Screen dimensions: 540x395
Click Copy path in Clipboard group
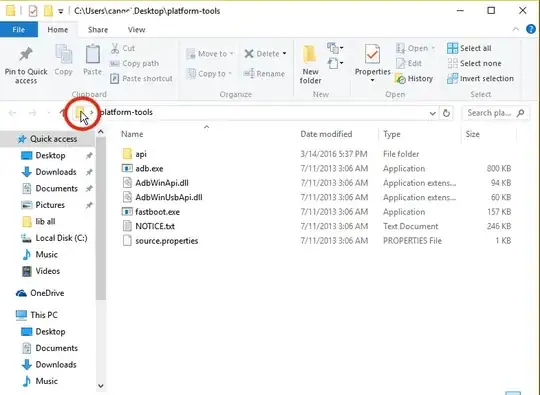[134, 63]
